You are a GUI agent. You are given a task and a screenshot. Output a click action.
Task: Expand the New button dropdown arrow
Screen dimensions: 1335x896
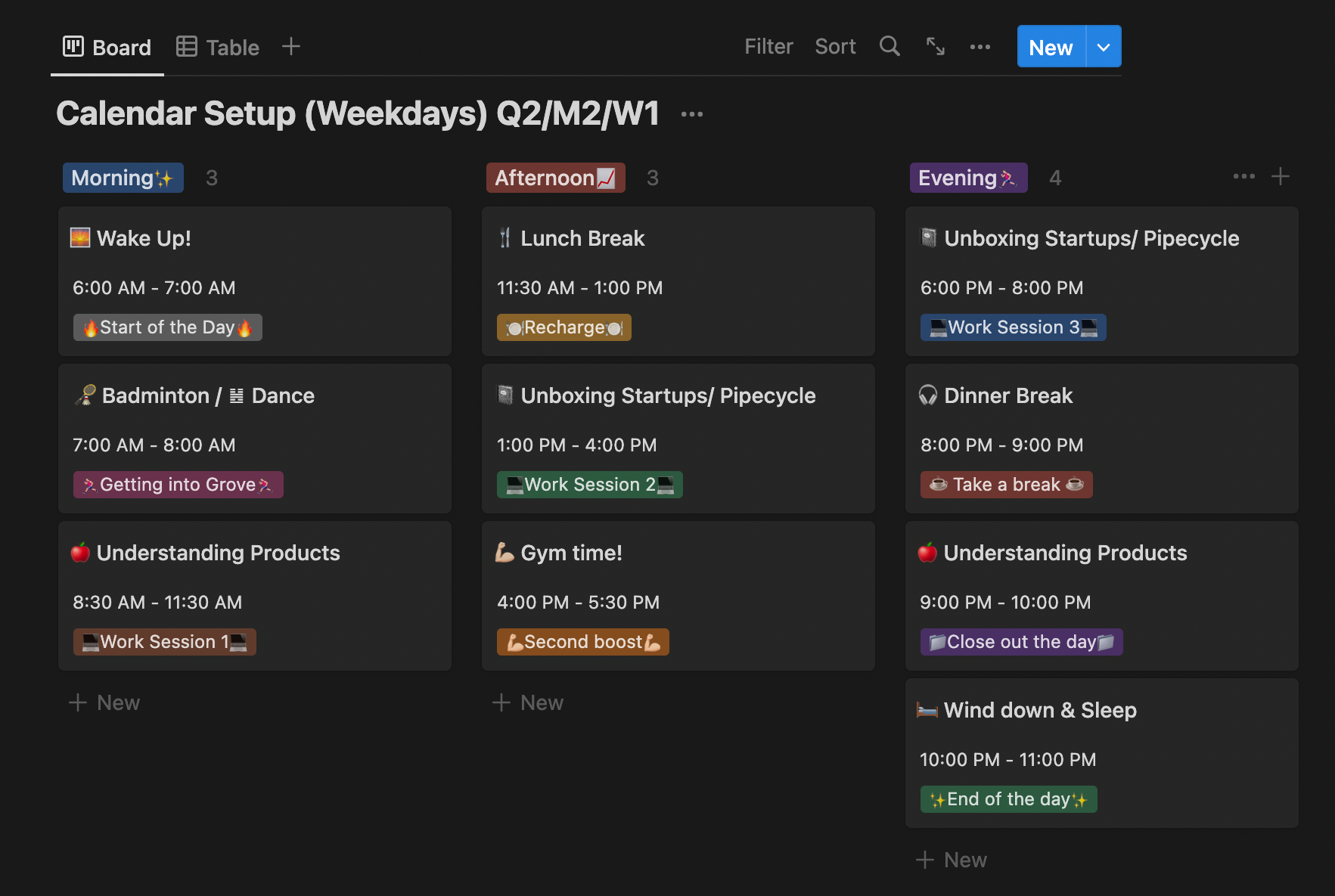[x=1104, y=47]
